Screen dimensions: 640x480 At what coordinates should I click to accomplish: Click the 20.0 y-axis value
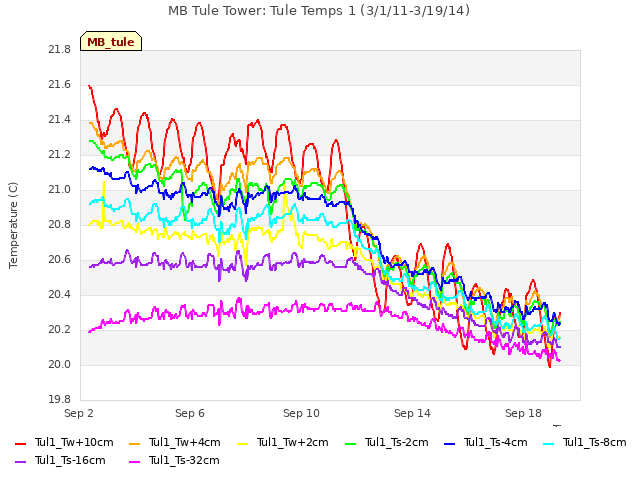click(x=60, y=364)
